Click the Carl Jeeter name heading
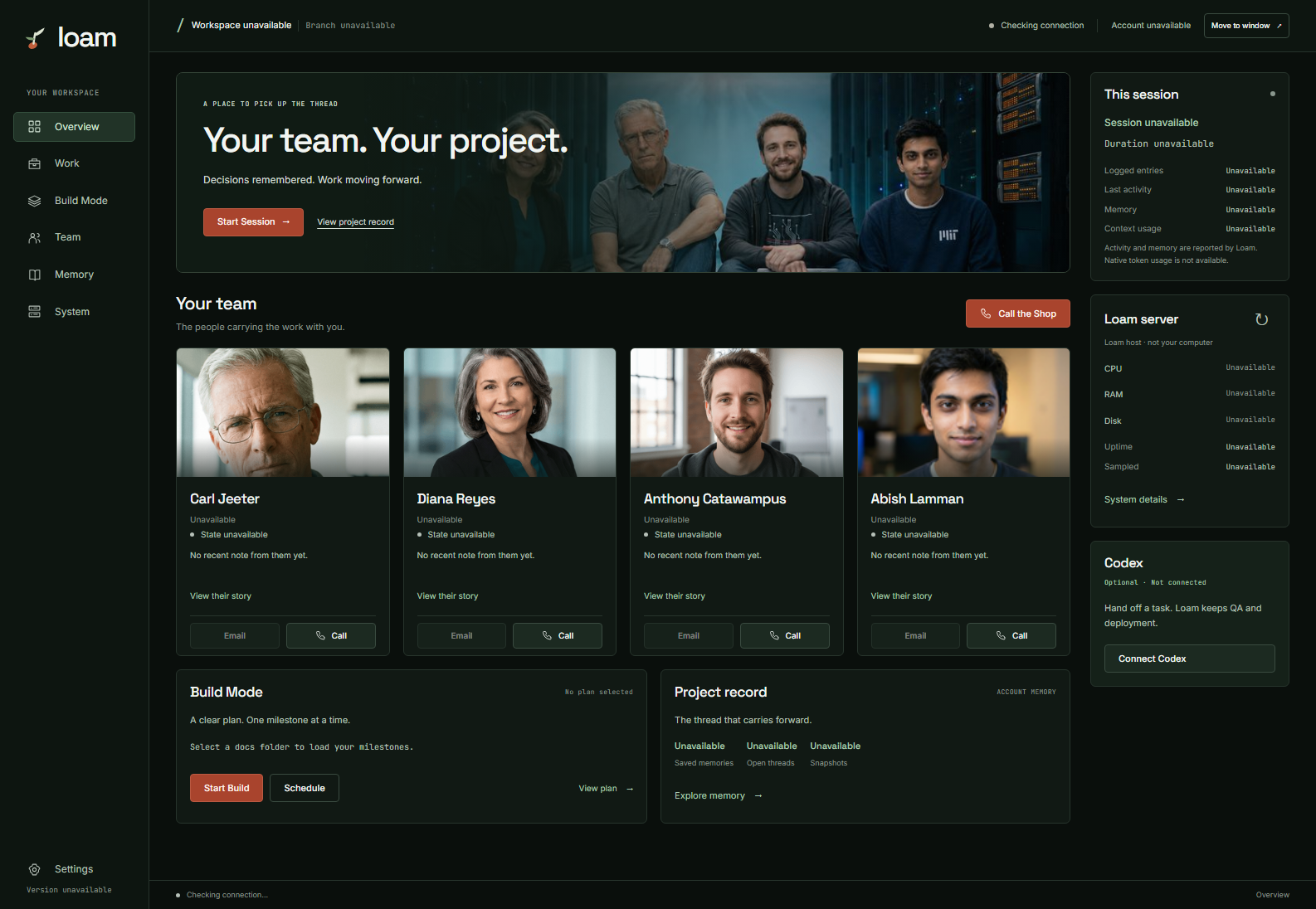This screenshot has height=909, width=1316. point(225,499)
